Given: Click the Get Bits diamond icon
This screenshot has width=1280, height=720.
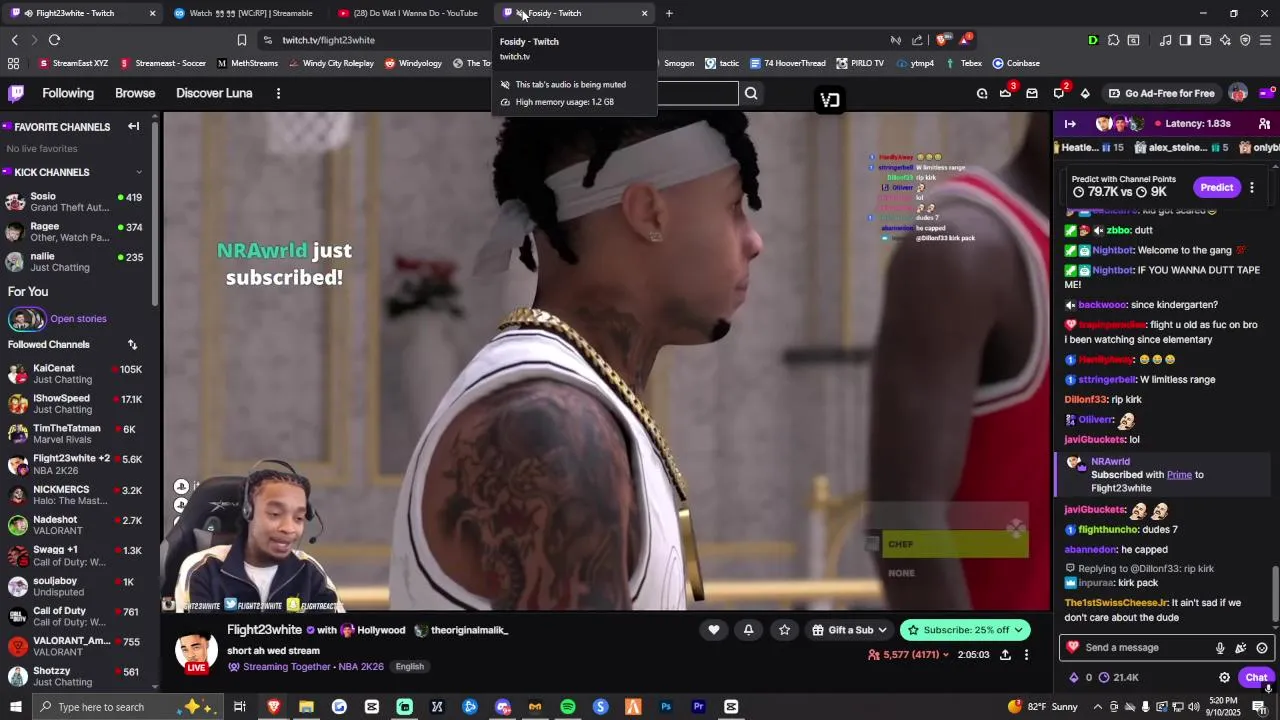Looking at the screenshot, I should tap(1085, 93).
